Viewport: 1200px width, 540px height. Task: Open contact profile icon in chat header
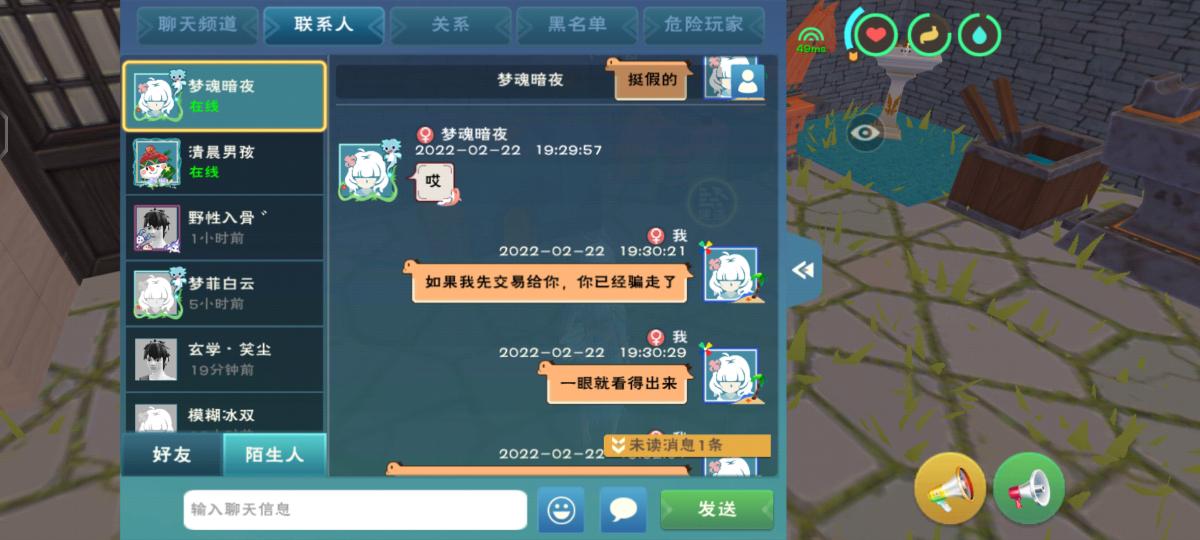point(747,82)
